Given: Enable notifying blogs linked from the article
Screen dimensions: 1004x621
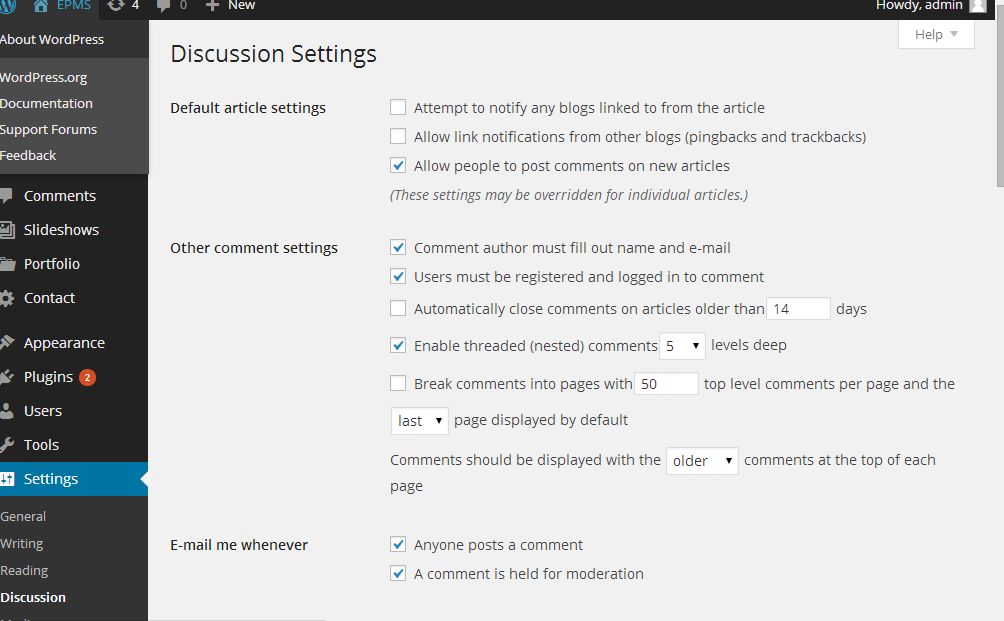Looking at the screenshot, I should pos(398,107).
